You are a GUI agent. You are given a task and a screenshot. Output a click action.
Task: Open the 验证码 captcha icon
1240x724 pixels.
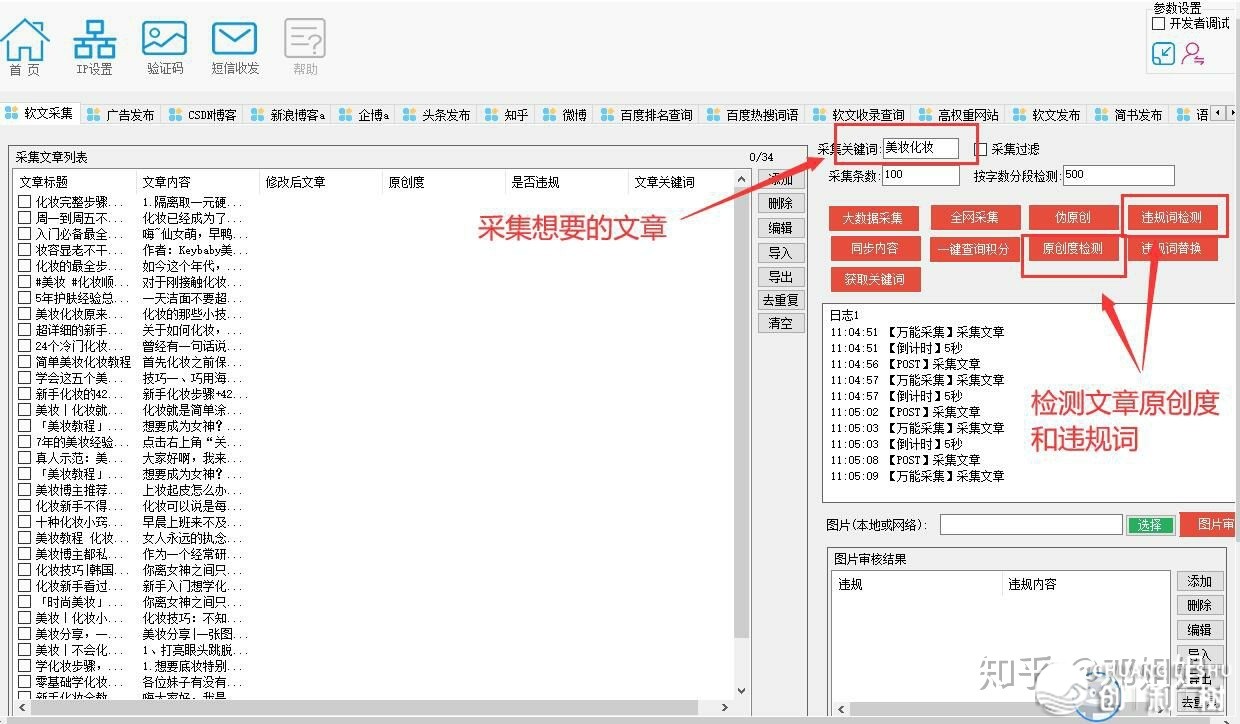tap(165, 46)
